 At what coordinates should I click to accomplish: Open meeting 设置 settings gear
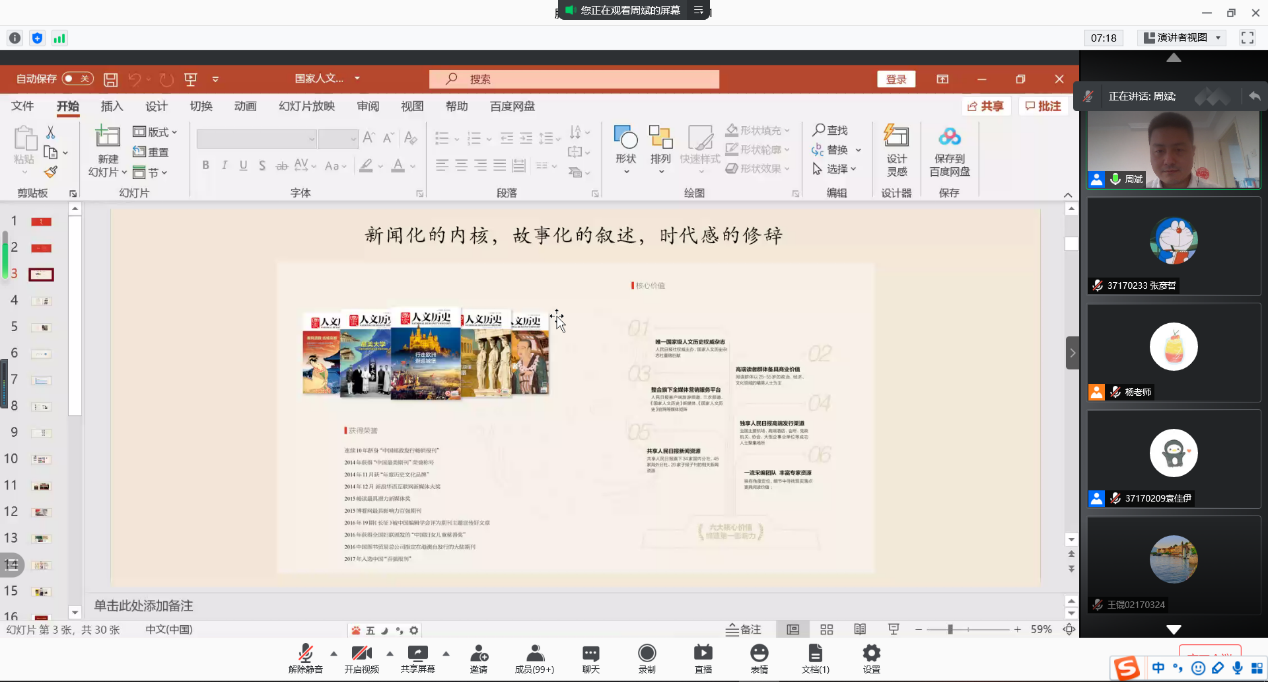click(871, 655)
